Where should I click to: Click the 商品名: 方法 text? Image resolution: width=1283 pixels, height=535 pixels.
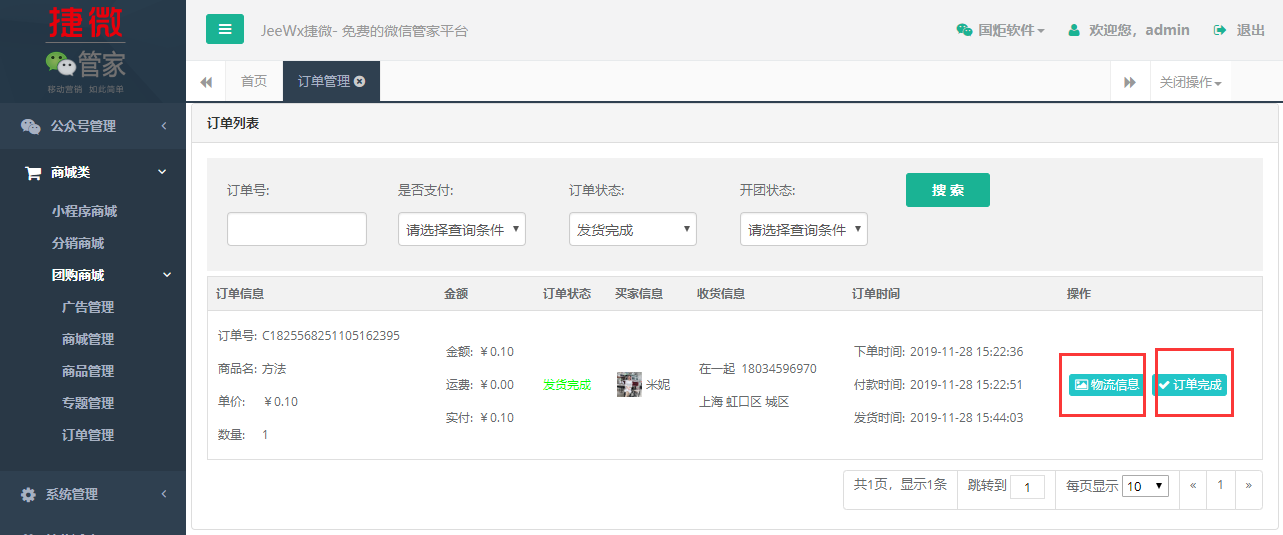pyautogui.click(x=251, y=369)
